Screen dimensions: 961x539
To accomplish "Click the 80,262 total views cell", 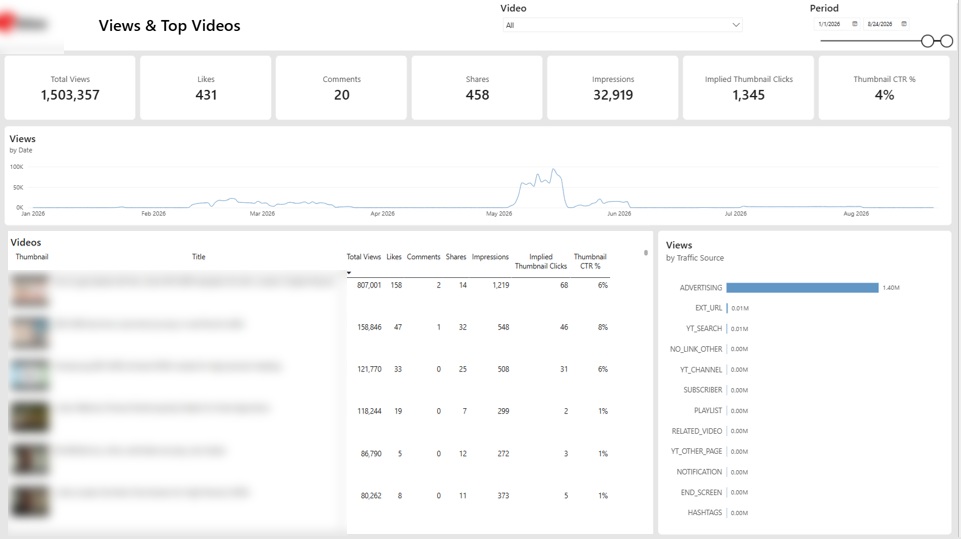I will 371,495.
